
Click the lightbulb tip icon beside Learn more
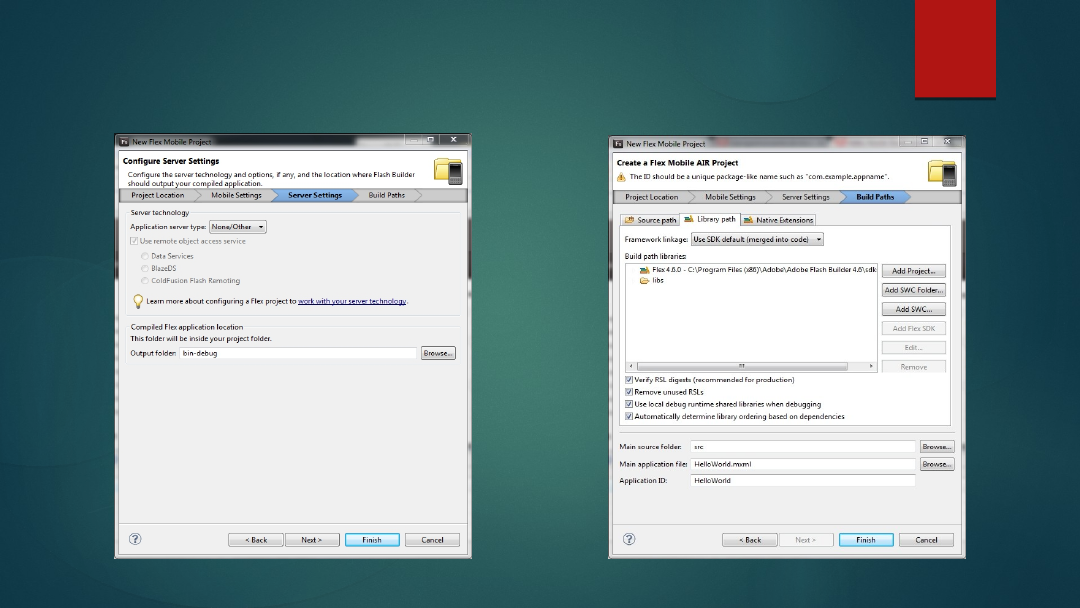coord(138,300)
